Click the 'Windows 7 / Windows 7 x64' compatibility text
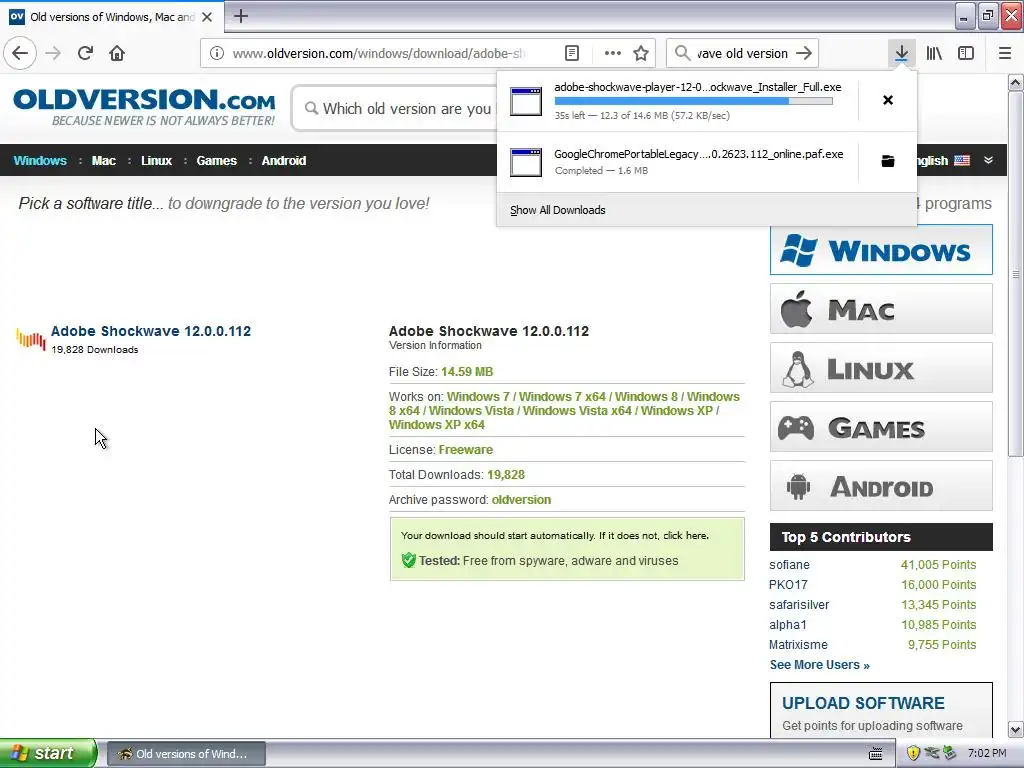 526,396
